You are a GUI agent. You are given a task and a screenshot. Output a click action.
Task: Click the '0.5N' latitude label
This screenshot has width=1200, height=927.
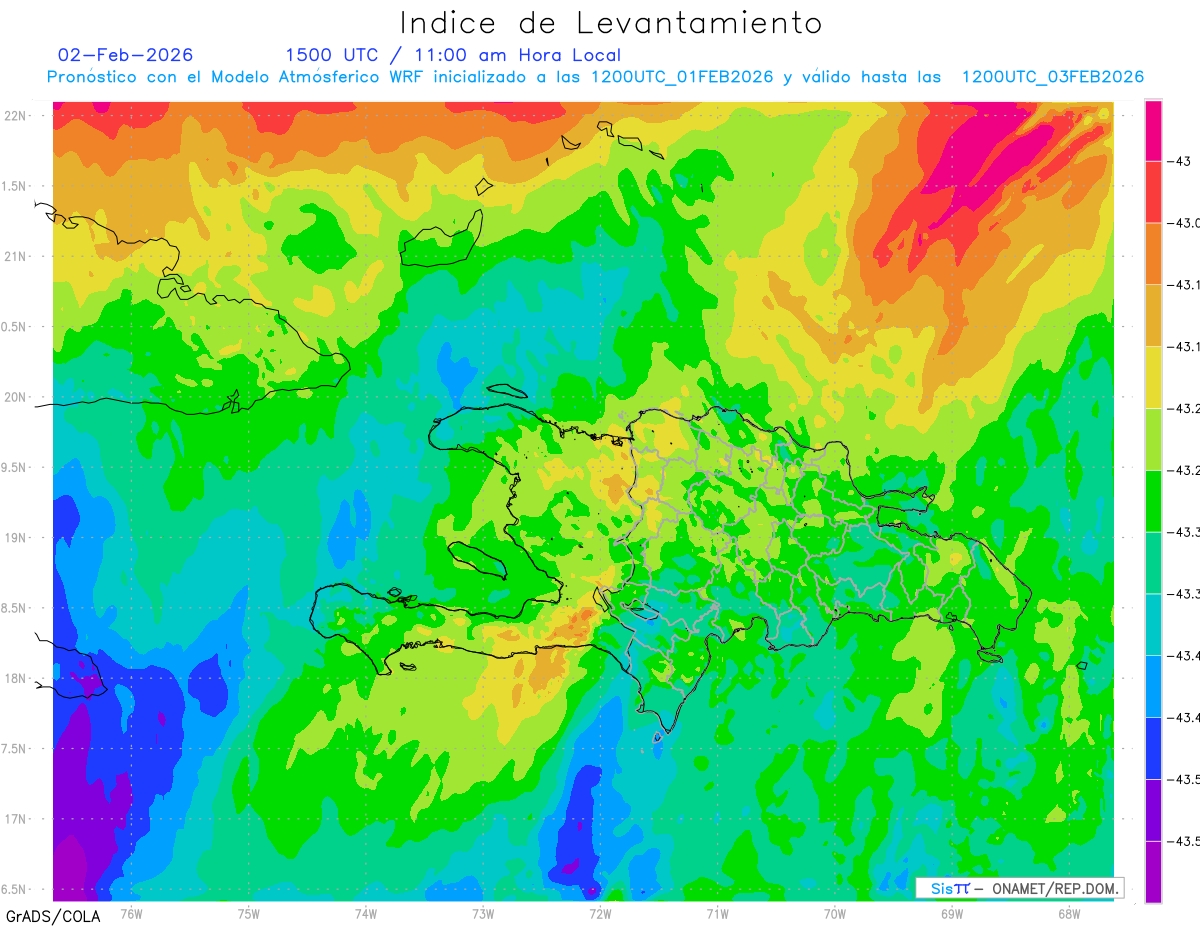click(15, 327)
